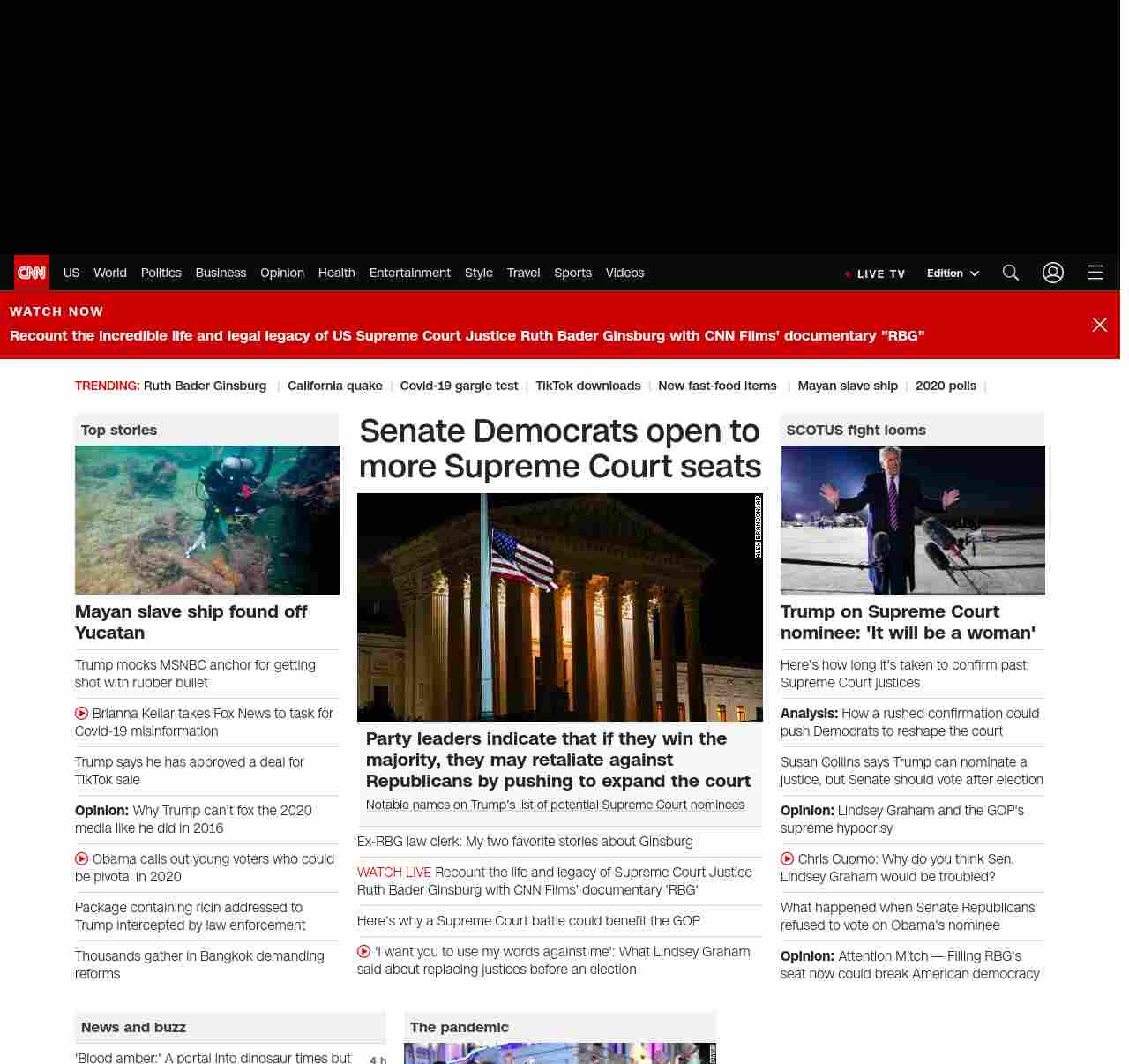
Task: Click trending topic California quake
Action: [335, 386]
